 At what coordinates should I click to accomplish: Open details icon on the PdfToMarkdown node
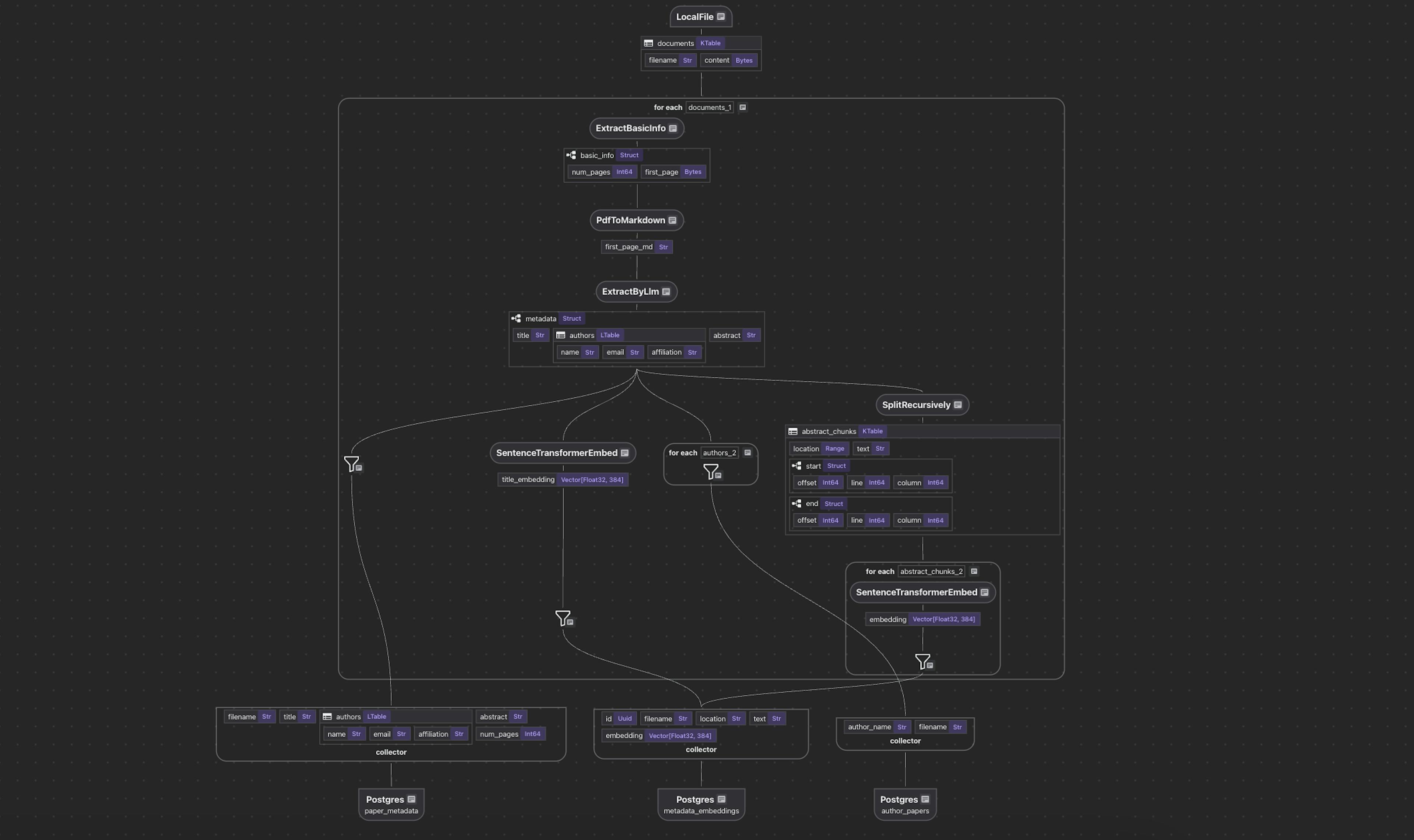point(672,220)
